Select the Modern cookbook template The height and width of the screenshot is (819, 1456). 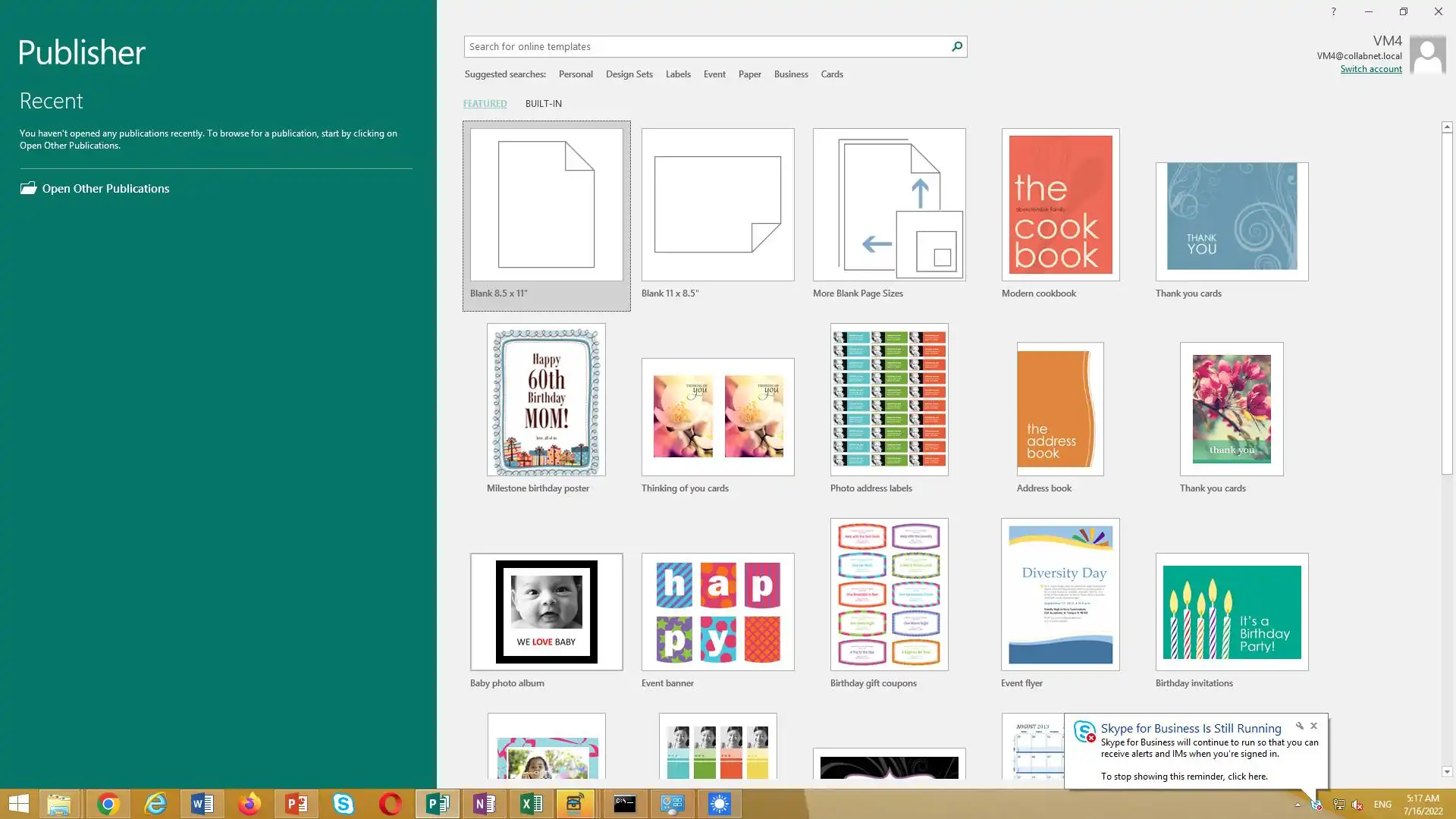1060,205
